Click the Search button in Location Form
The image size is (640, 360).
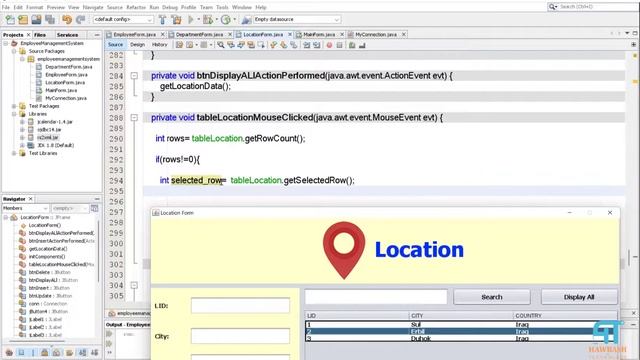click(492, 297)
